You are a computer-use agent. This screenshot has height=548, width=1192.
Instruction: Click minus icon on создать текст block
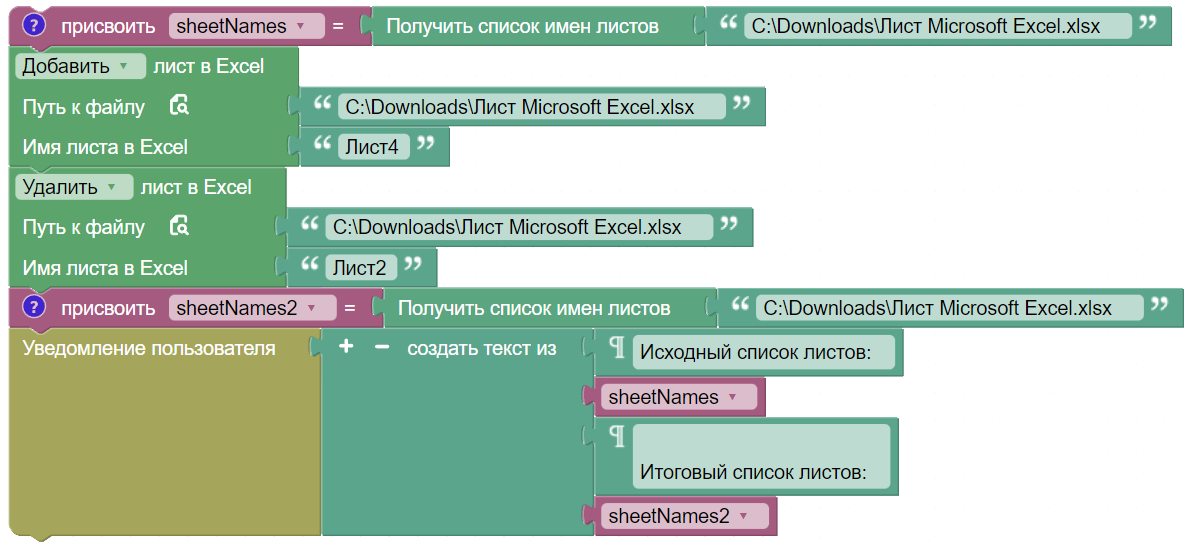point(381,348)
